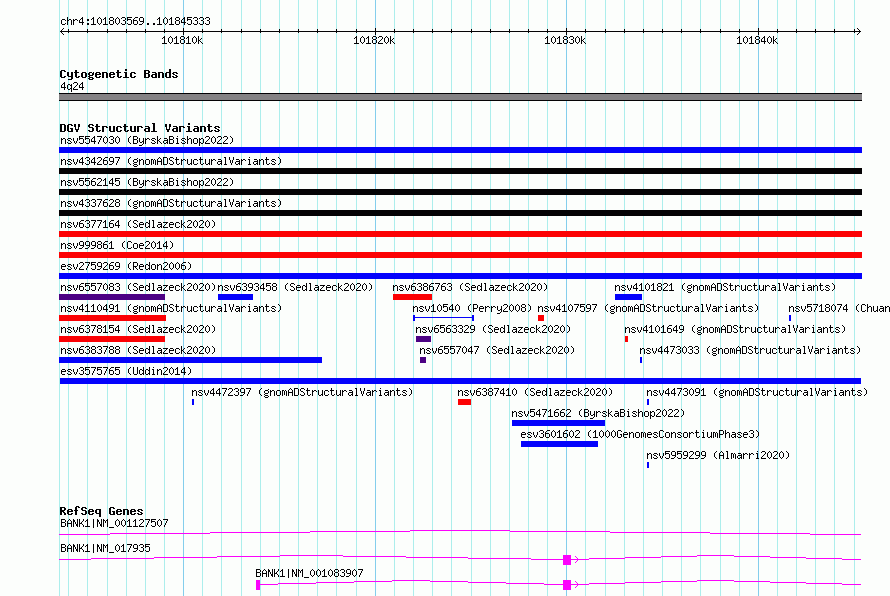Open the nsv4101649 gnomAD variant label

(735, 329)
